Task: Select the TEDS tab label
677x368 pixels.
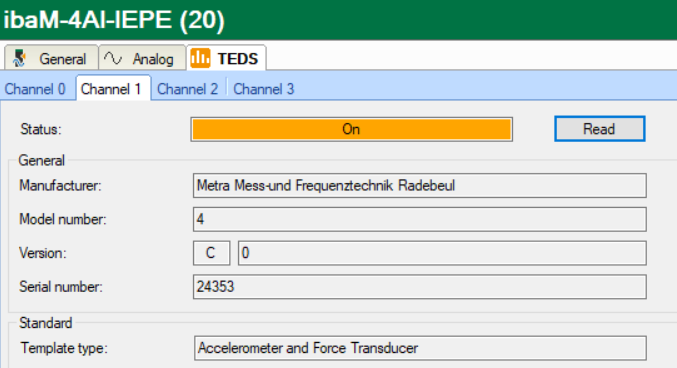Action: pyautogui.click(x=237, y=59)
